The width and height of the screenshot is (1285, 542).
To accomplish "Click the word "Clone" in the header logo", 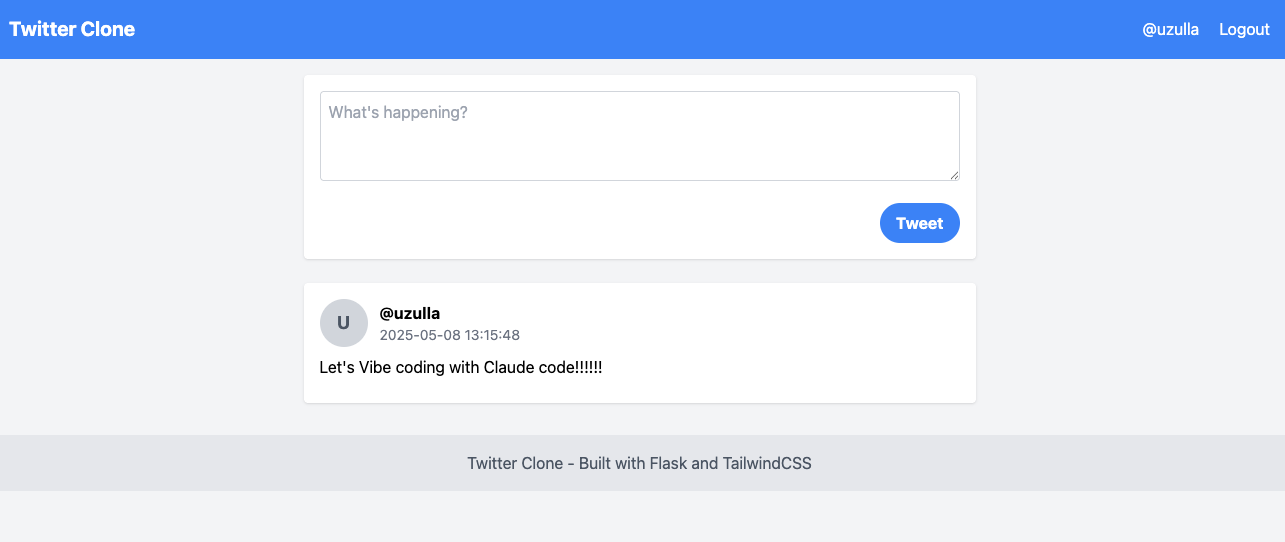I will point(109,29).
